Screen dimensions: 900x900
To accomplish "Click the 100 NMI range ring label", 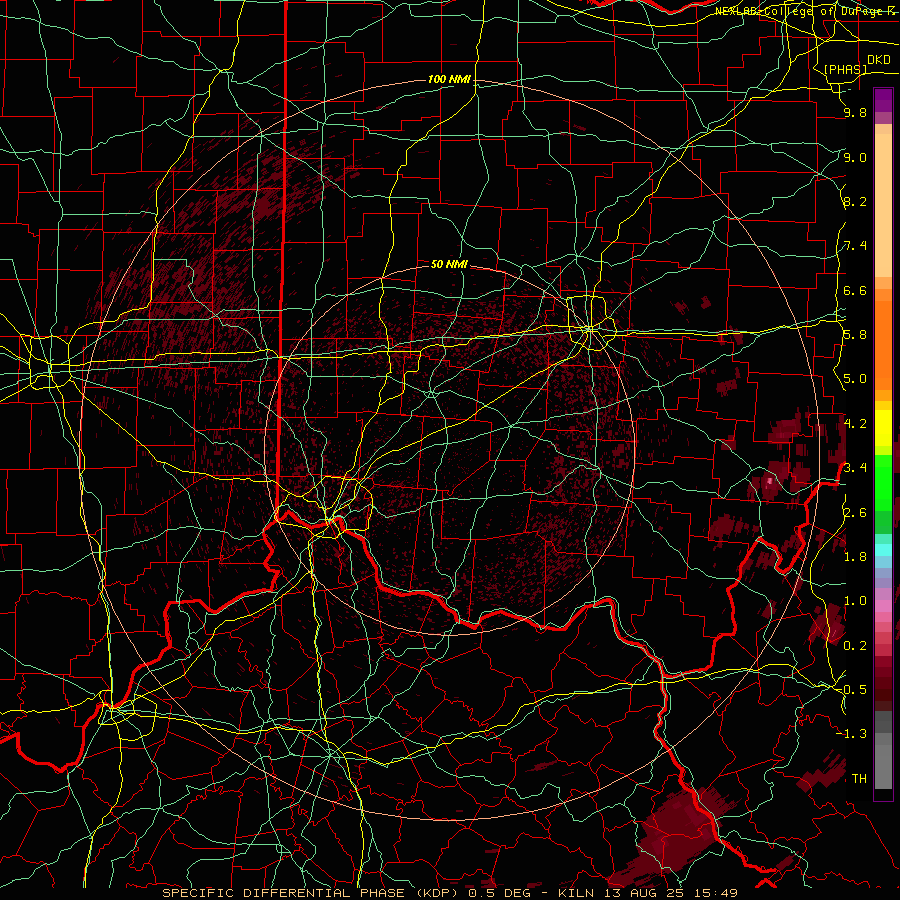I will coord(449,79).
